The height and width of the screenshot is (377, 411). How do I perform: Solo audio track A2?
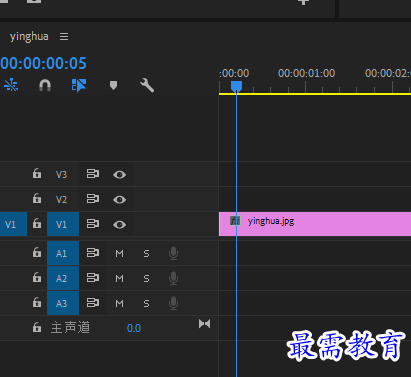(146, 279)
